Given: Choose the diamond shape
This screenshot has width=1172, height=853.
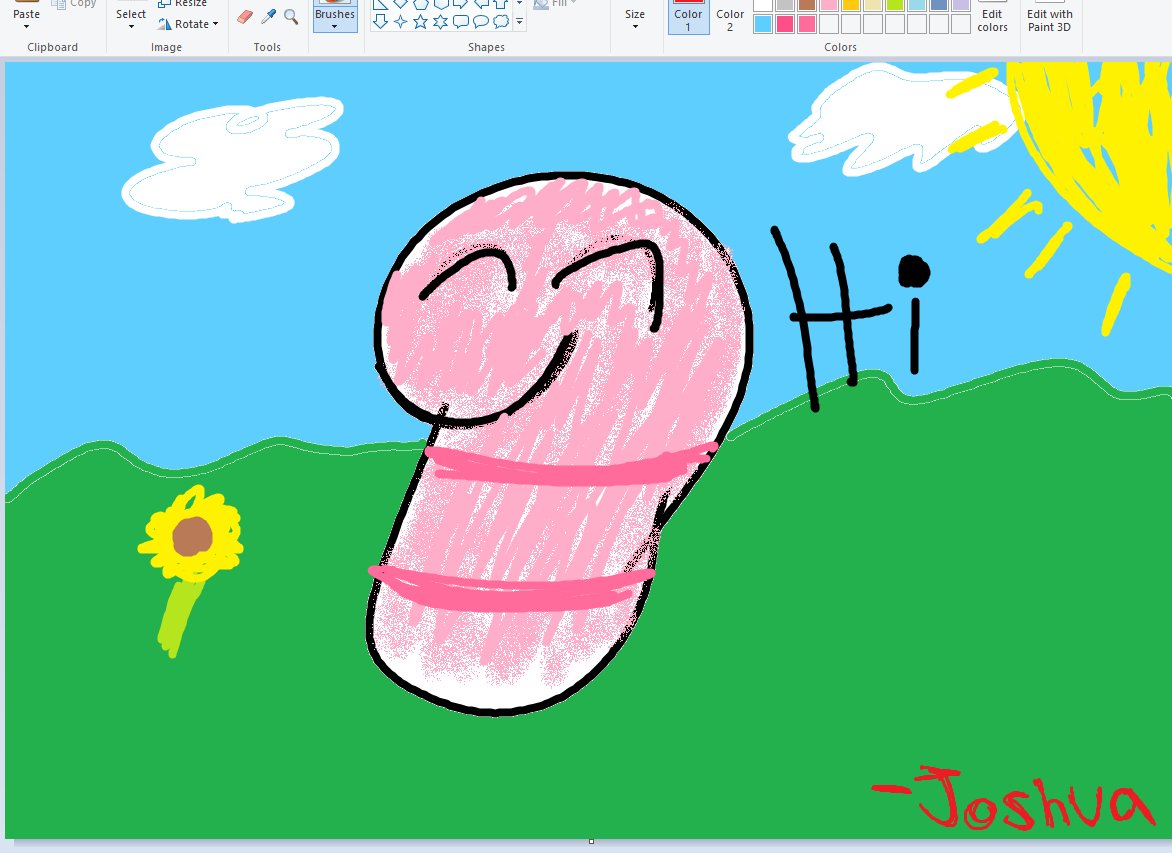Looking at the screenshot, I should (401, 4).
